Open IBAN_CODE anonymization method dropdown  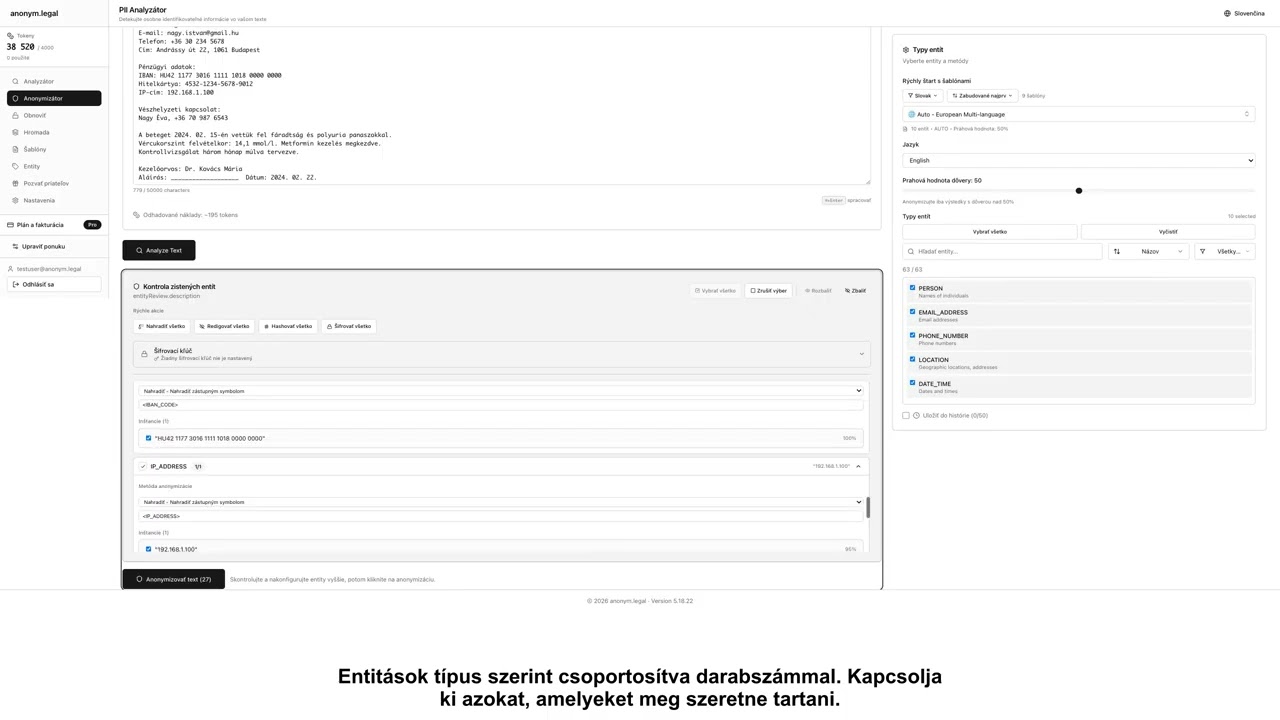point(501,391)
